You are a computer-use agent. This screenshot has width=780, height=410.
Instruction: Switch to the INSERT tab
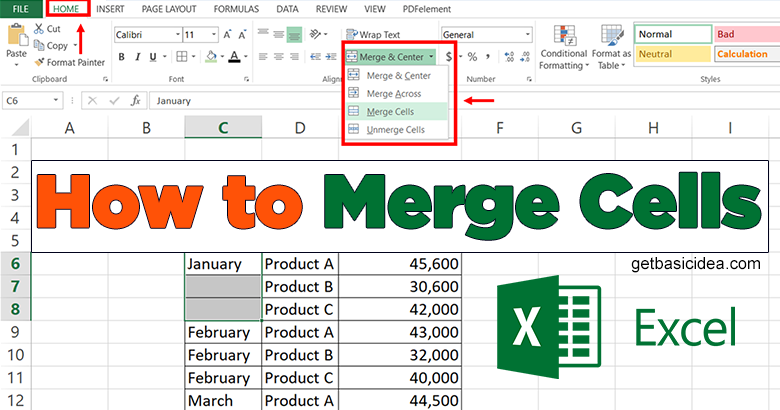coord(110,9)
